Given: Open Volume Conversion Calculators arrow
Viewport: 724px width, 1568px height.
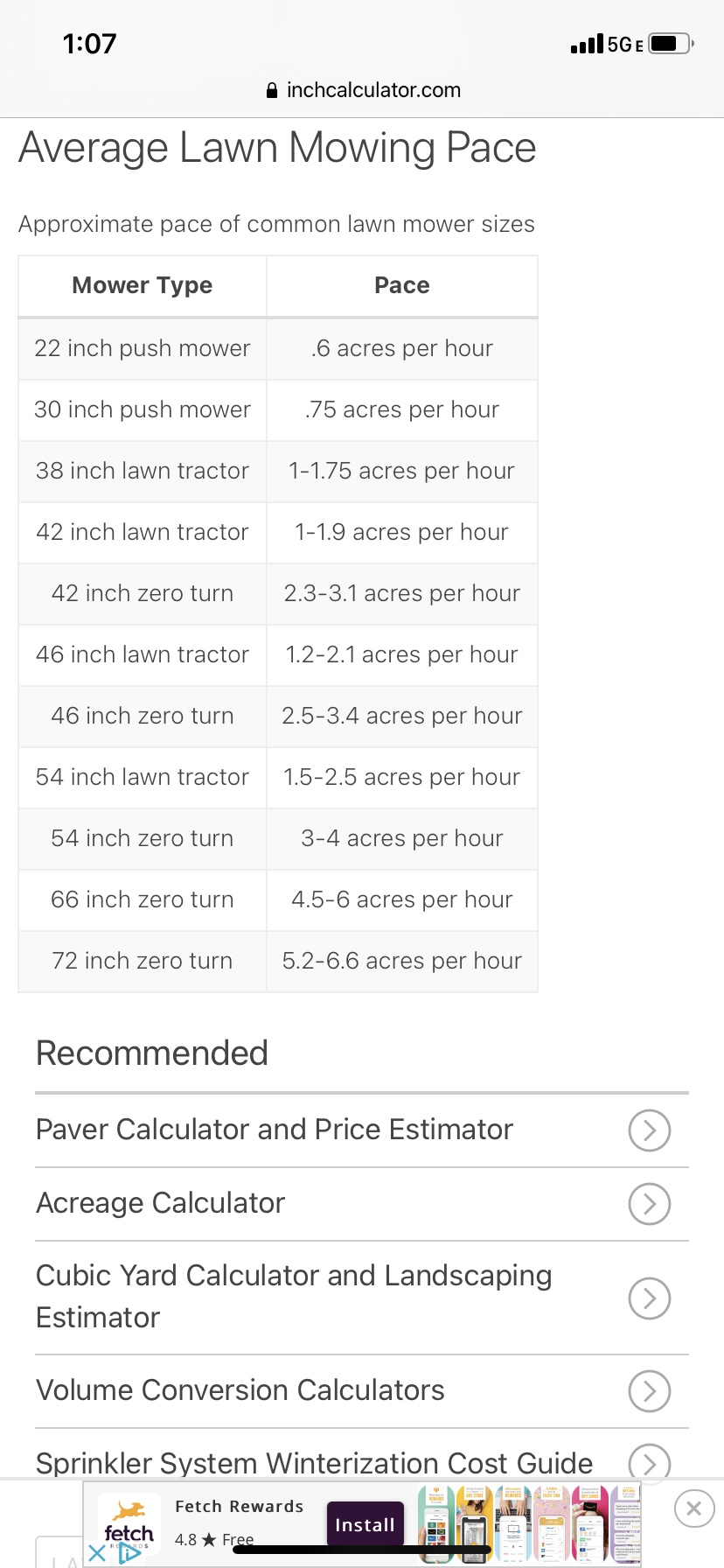Looking at the screenshot, I should (649, 1390).
